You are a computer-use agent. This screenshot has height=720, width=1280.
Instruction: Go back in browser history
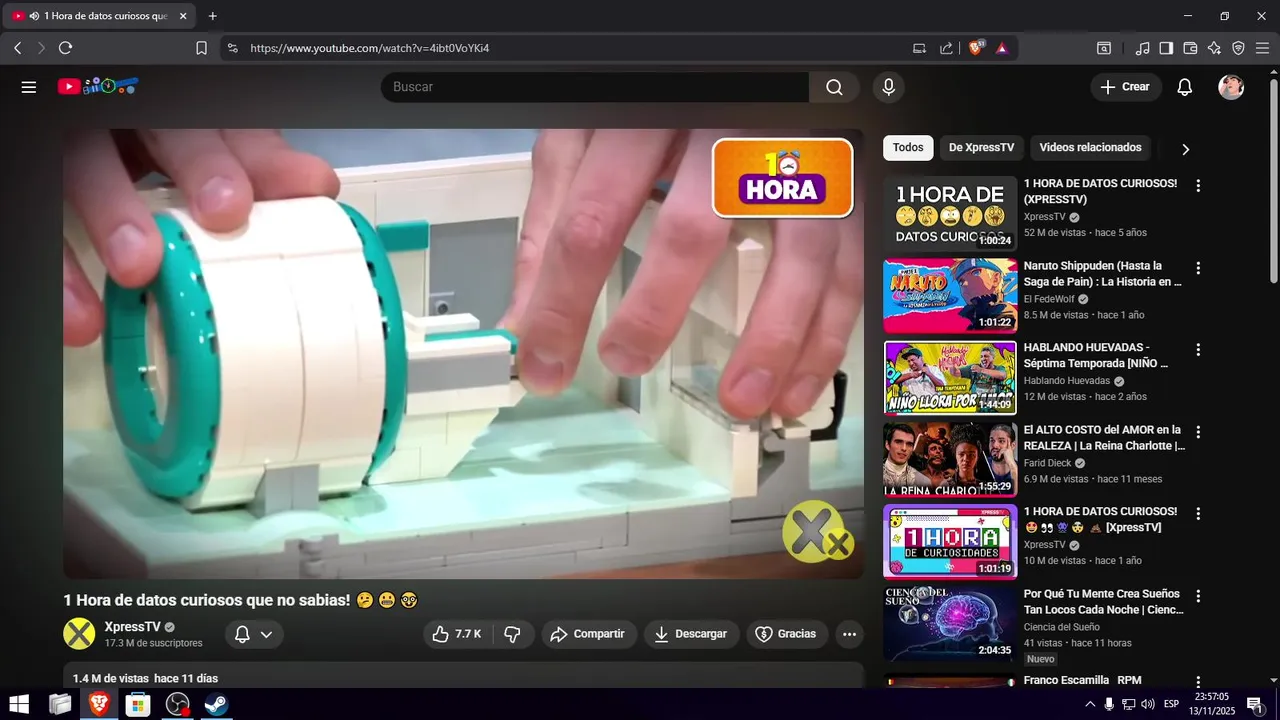(18, 48)
